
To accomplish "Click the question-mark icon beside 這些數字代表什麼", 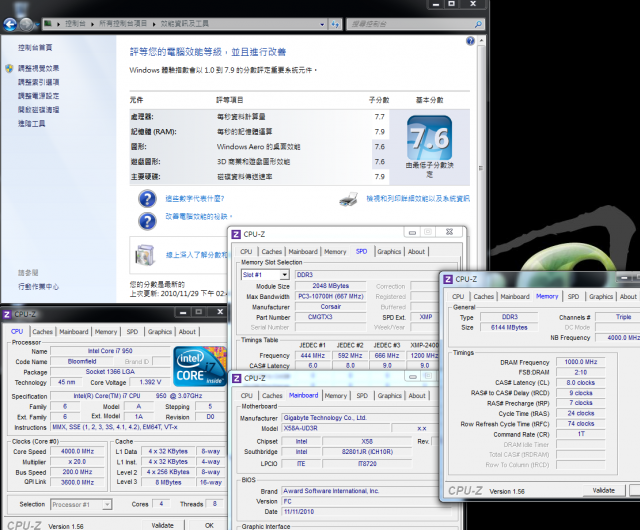I will (x=147, y=199).
